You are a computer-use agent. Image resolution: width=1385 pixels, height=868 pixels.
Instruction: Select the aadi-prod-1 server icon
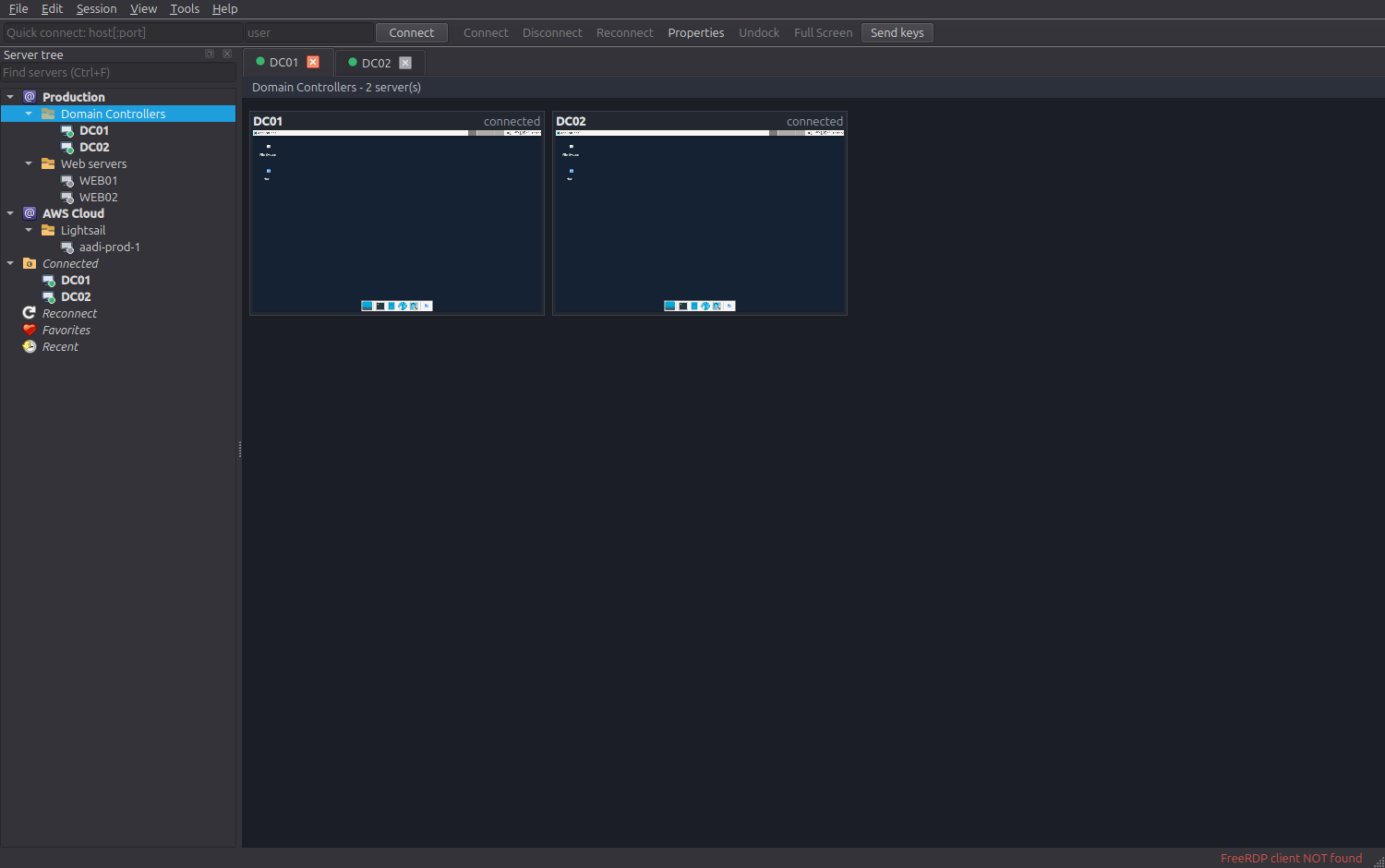click(66, 247)
